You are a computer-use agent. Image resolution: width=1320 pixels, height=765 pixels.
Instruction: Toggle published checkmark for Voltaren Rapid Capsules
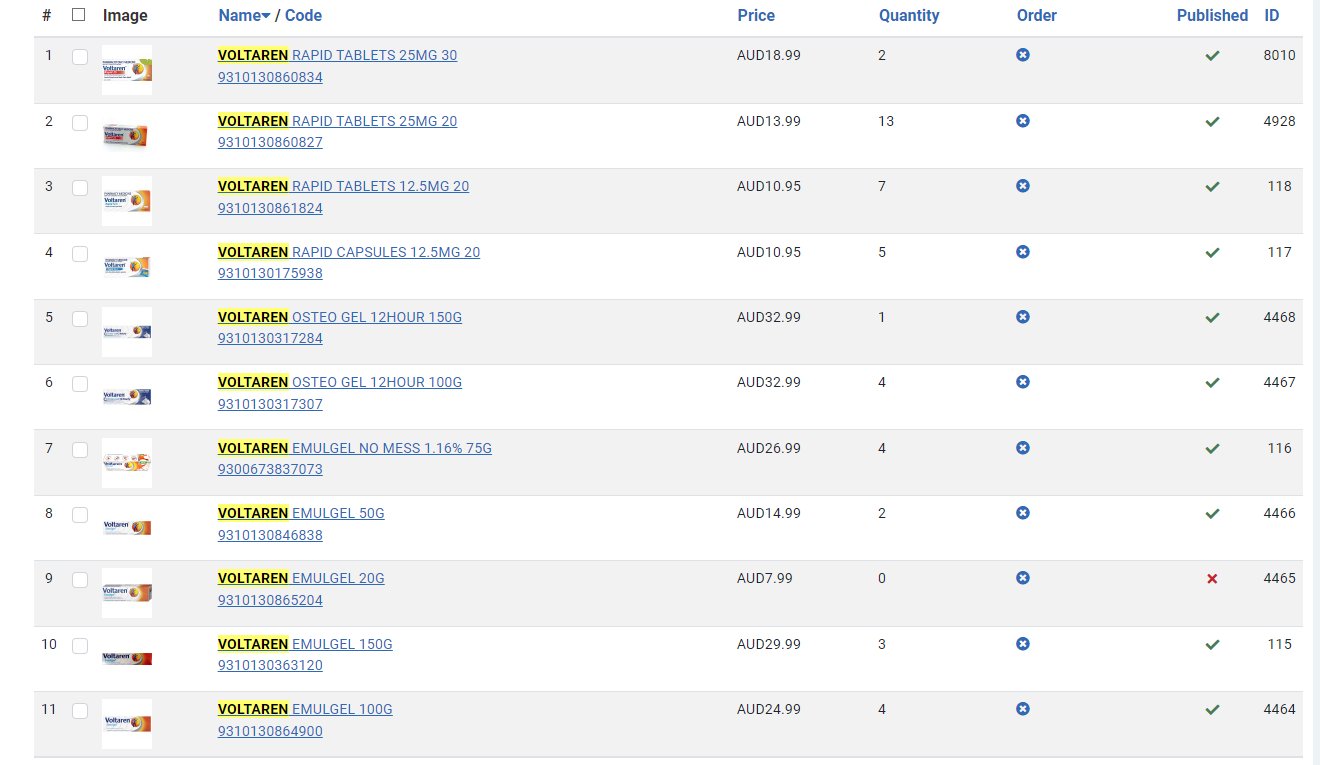click(1212, 252)
